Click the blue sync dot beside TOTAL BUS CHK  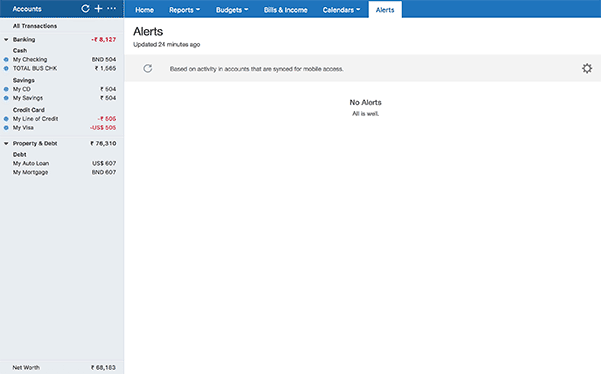point(6,69)
